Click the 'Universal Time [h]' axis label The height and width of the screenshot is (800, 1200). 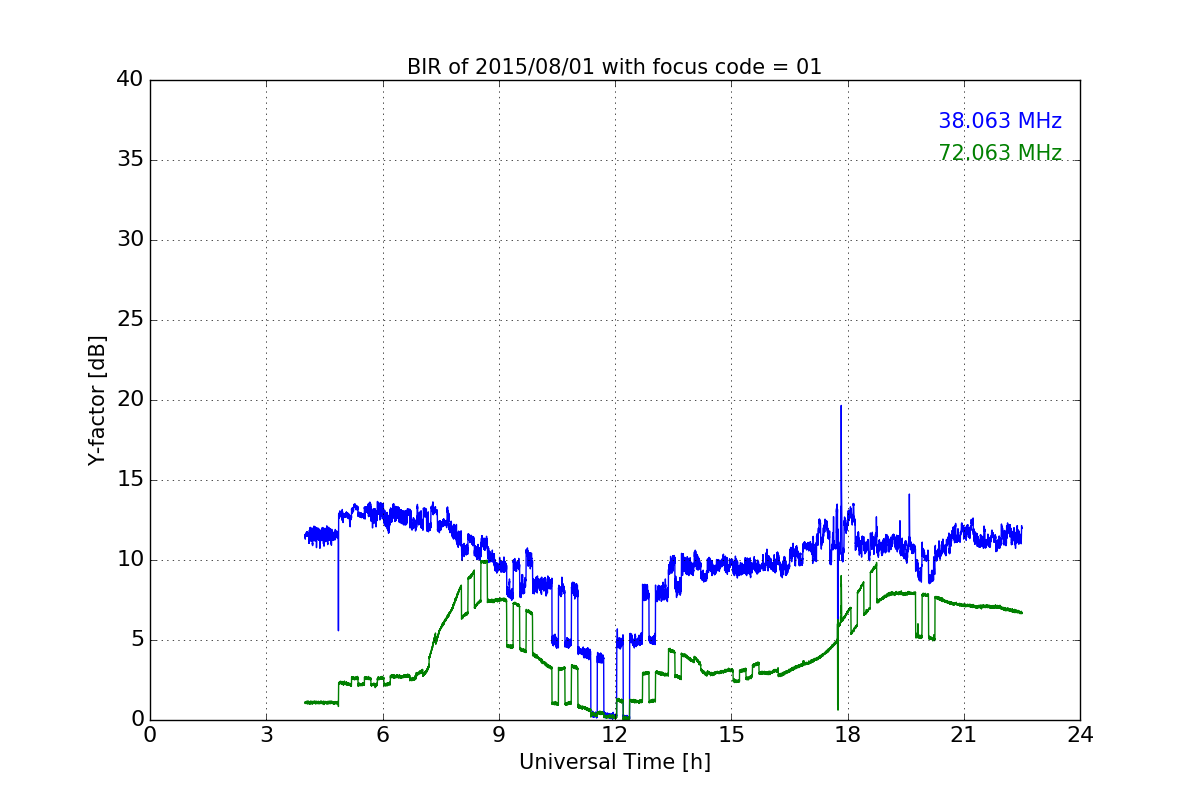click(614, 762)
